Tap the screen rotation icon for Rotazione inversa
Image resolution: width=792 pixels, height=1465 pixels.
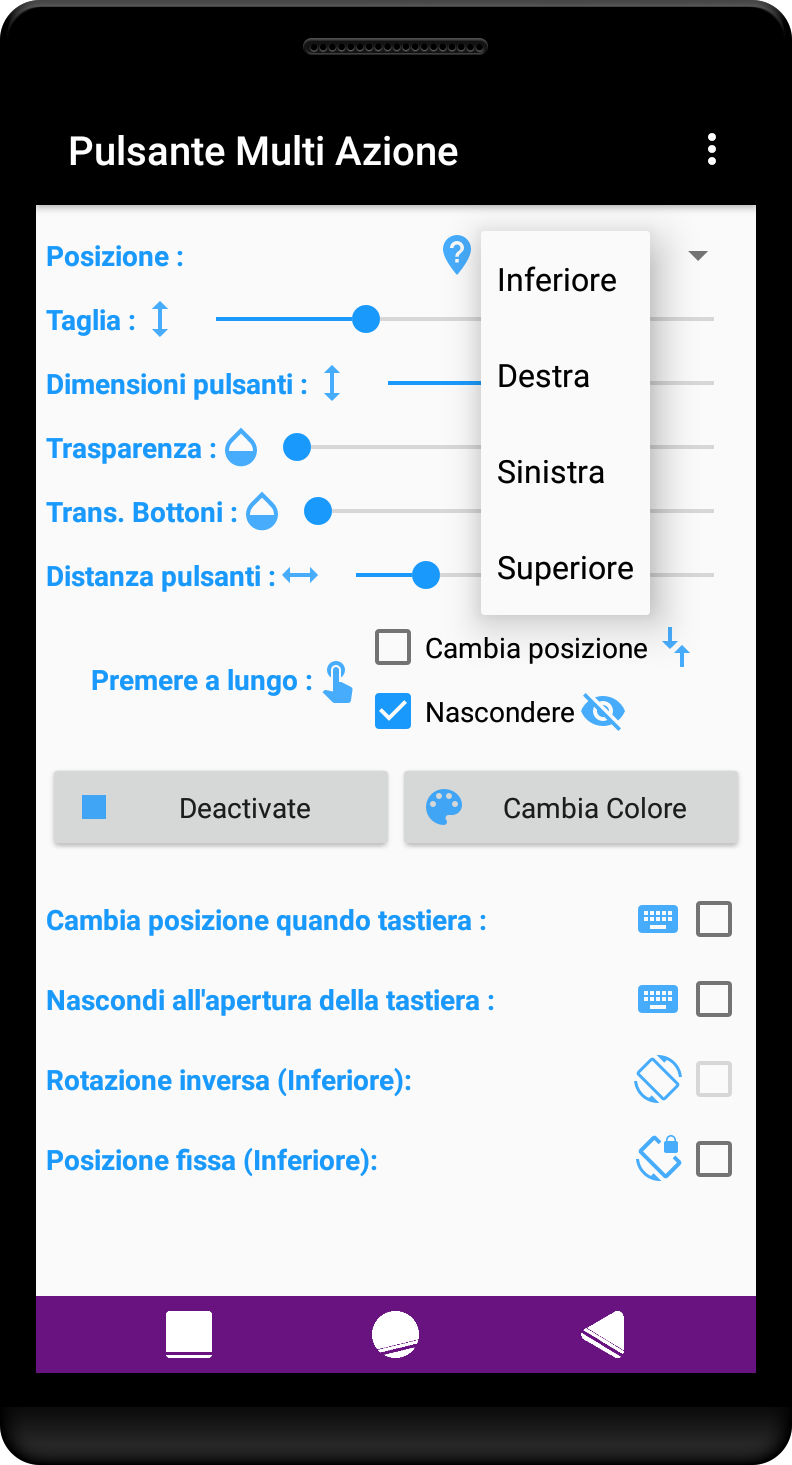point(658,1079)
